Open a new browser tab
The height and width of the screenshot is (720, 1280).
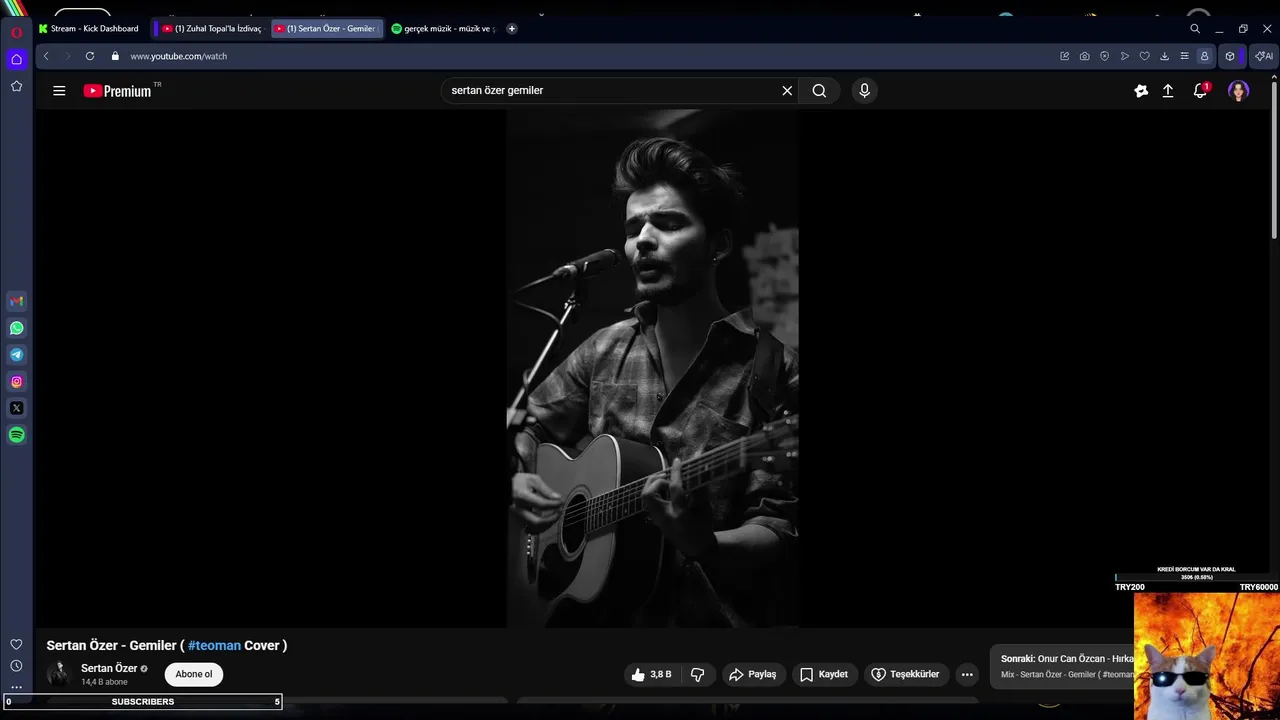pos(512,29)
